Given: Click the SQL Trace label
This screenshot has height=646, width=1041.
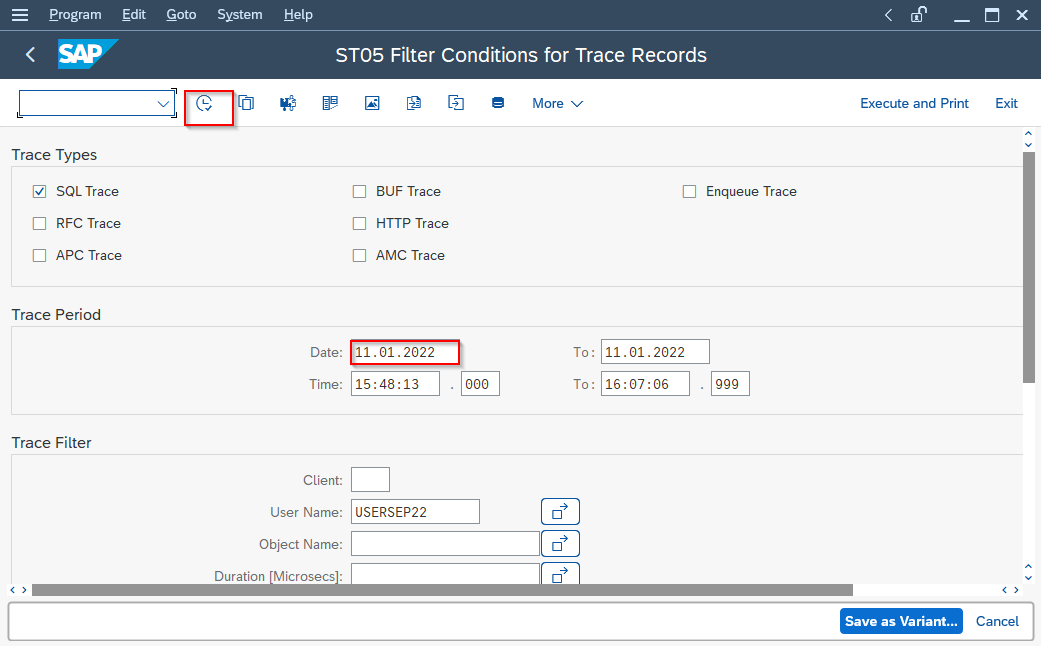Looking at the screenshot, I should (x=88, y=191).
